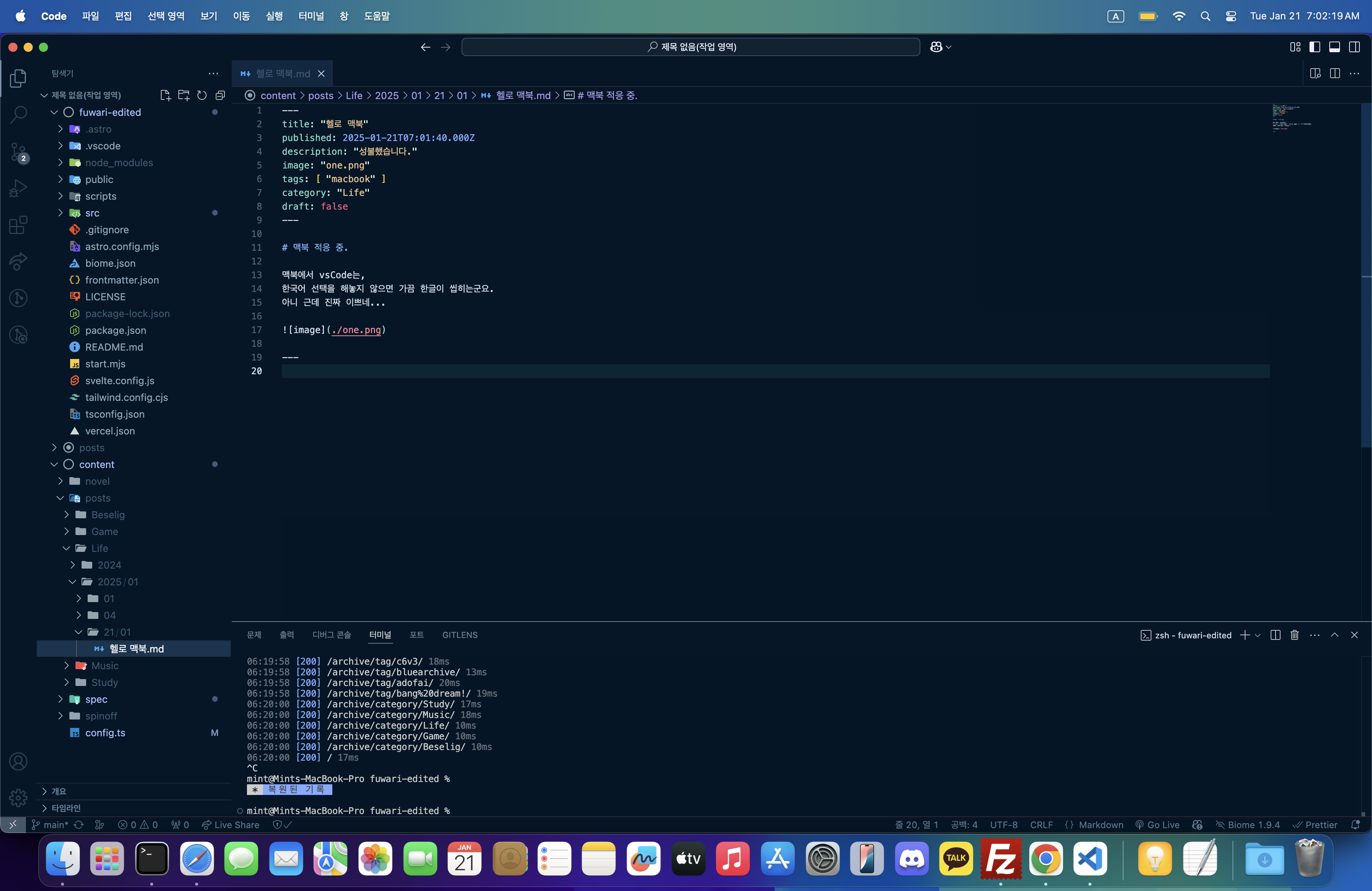Click the main* branch in status bar
This screenshot has height=891, width=1372.
[x=50, y=825]
